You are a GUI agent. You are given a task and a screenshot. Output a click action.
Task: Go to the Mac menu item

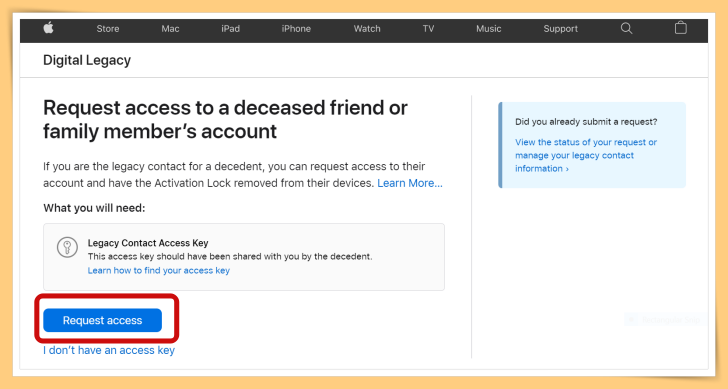[170, 29]
